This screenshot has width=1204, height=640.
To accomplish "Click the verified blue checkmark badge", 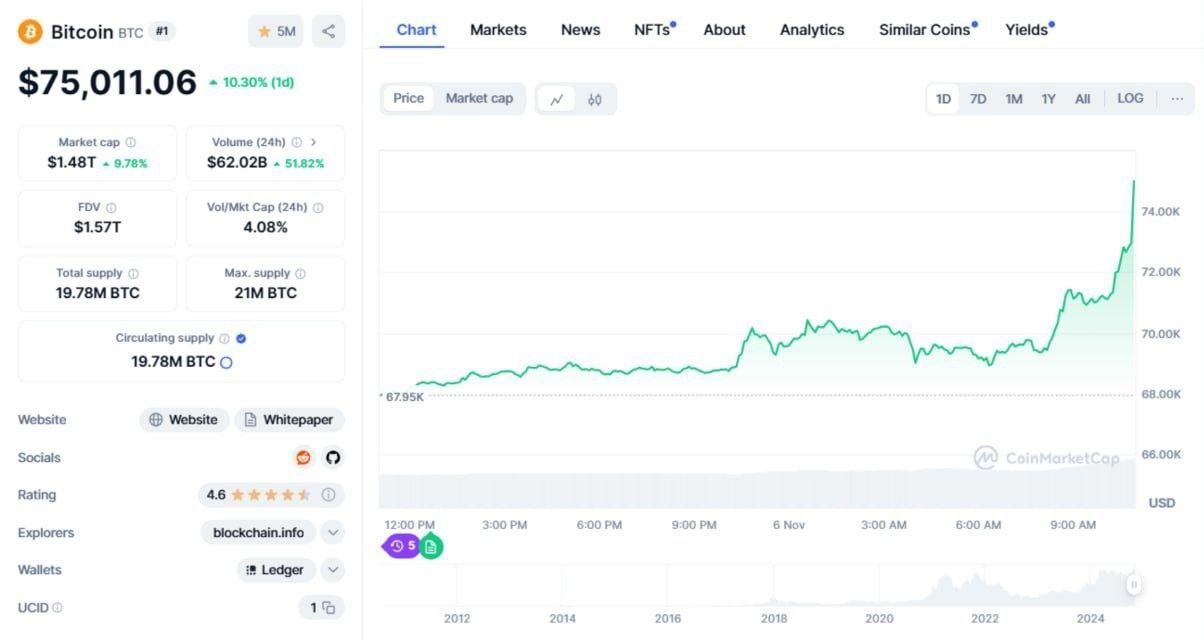I will [241, 338].
